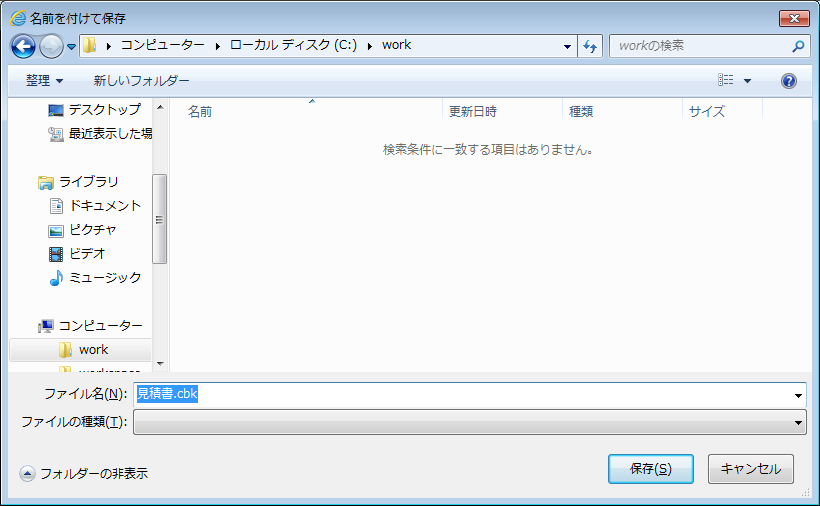Select ローカル ディスク (C:) breadcrumb

coord(293,45)
